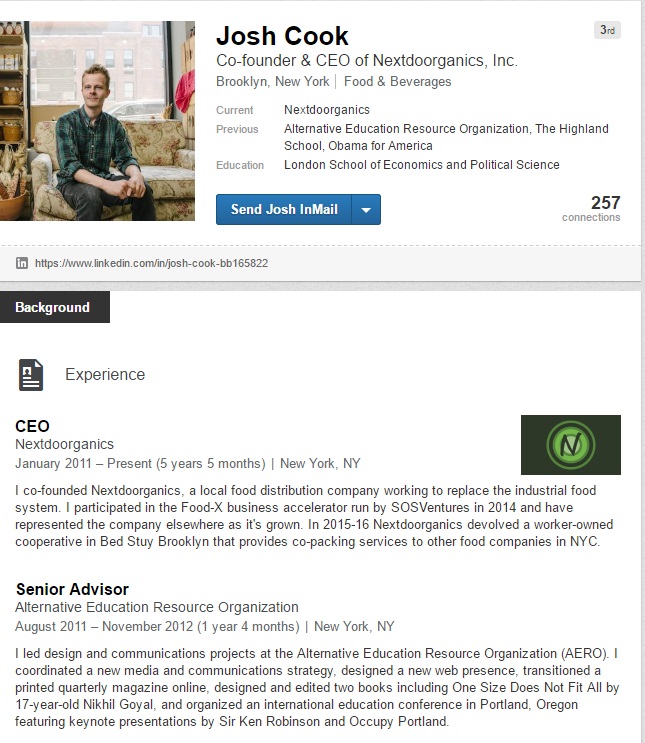
Task: Click the LinkedIn icon beside profile URL
Action: click(22, 263)
